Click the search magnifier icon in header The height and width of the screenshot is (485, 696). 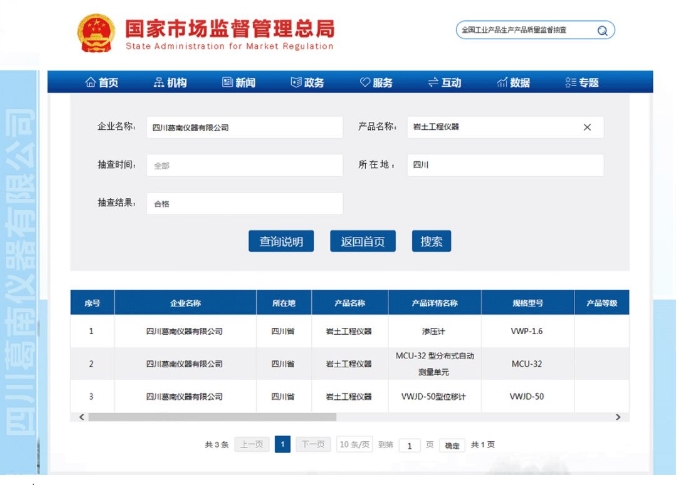(602, 31)
